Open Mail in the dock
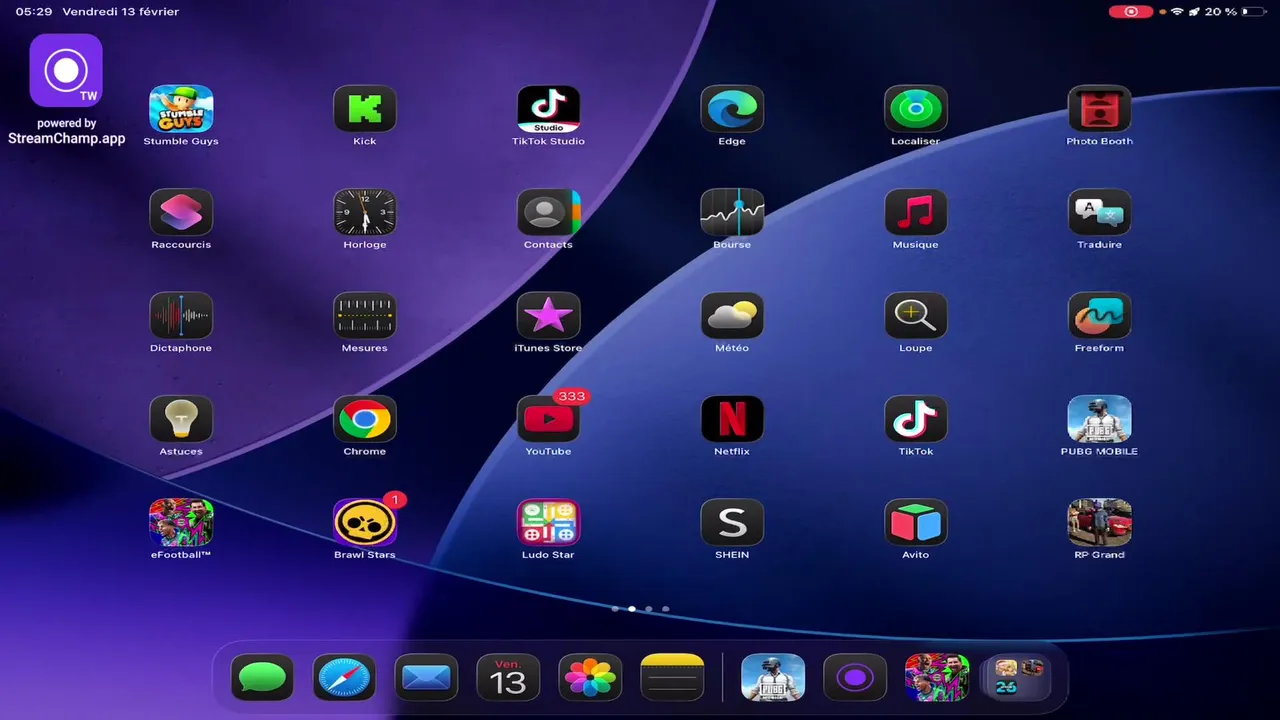The height and width of the screenshot is (720, 1280). (x=426, y=678)
